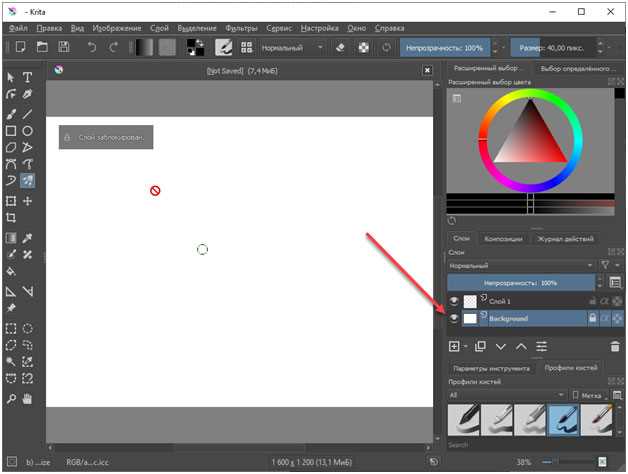Switch to the Параметры инструмента tab
Screen dimensions: 628x474
(491, 368)
